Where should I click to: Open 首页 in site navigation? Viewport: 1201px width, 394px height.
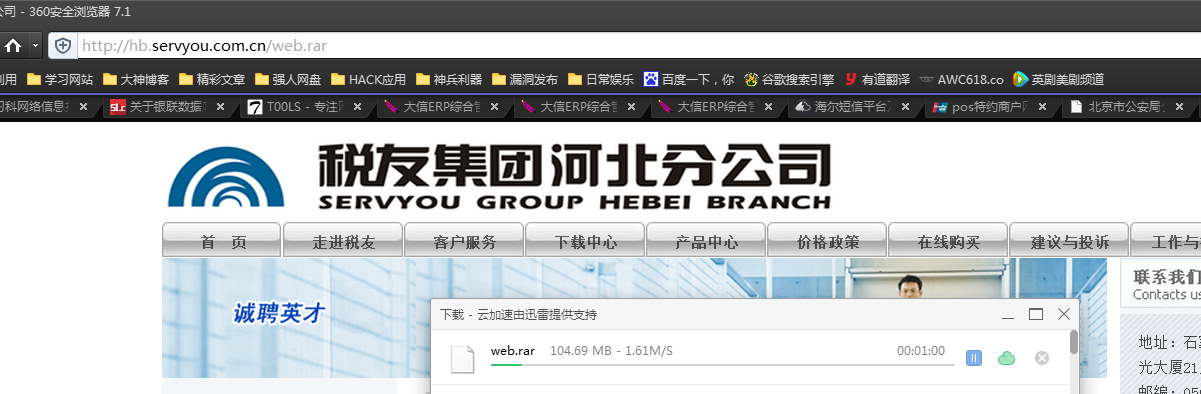pos(222,241)
